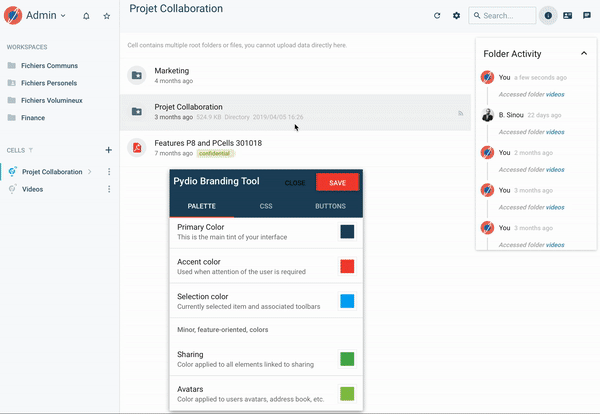Open the Admin user menu dropdown

46,15
